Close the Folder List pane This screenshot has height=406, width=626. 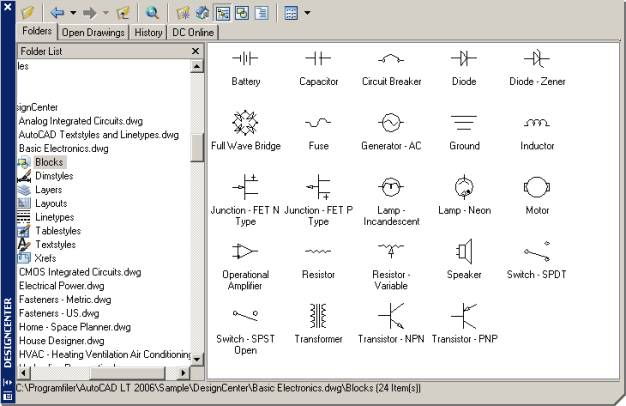[x=195, y=51]
